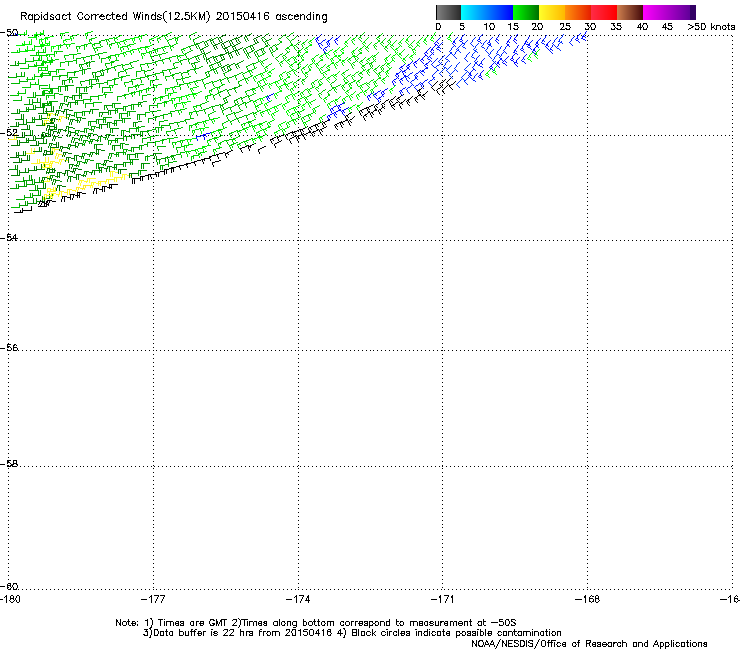Pick the green 15-20 knots legend color
The image size is (740, 650).
coord(526,12)
